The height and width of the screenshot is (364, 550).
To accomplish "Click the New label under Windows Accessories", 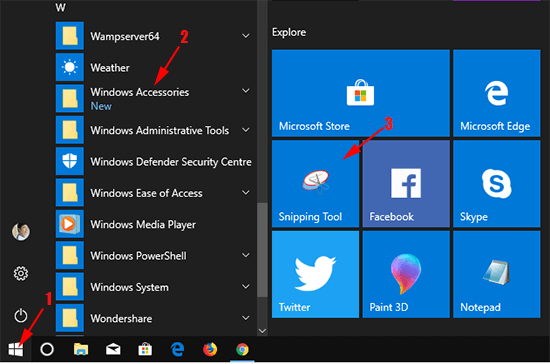I will coord(101,106).
